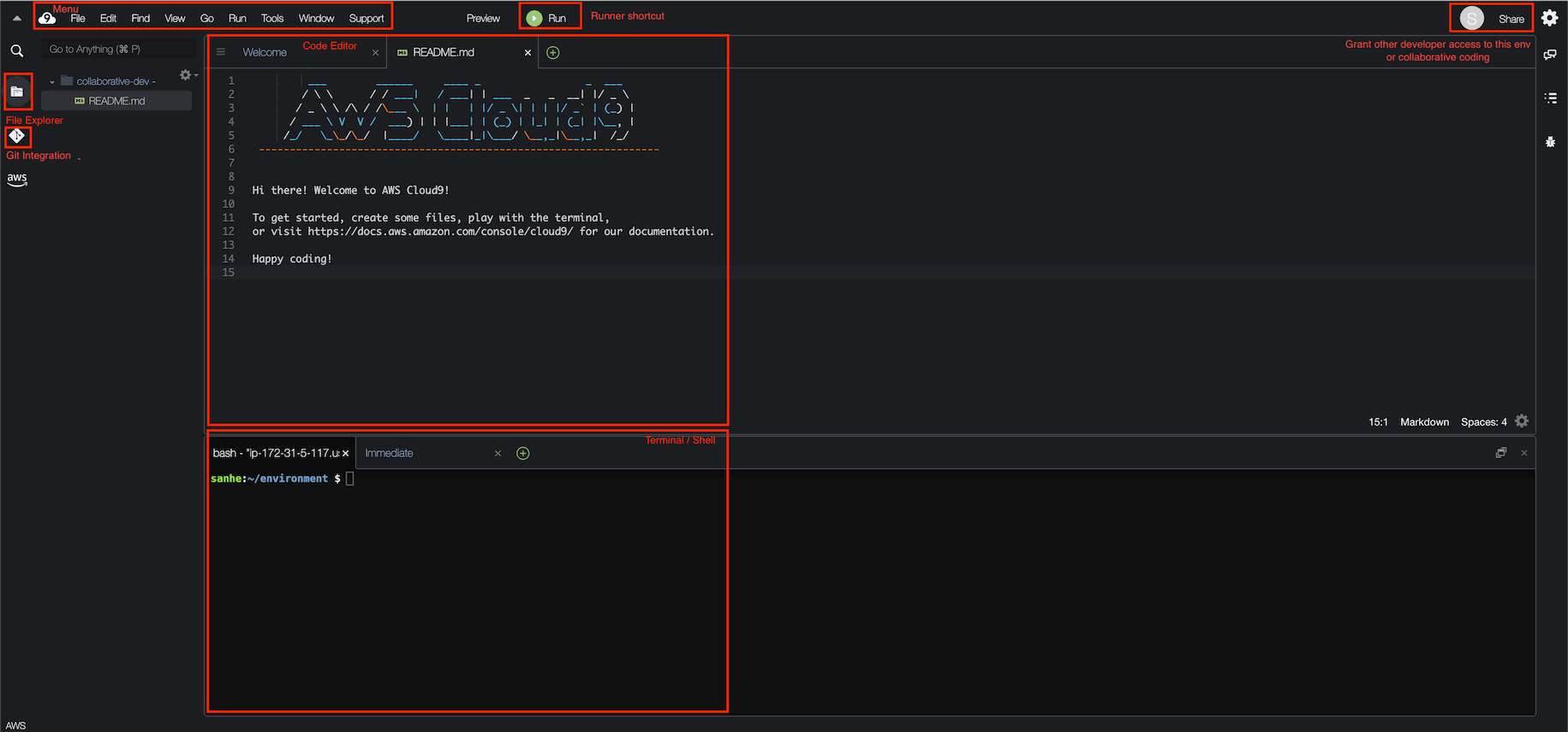Click the user avatar S icon
Screen dimensions: 1568x732
[x=1471, y=18]
